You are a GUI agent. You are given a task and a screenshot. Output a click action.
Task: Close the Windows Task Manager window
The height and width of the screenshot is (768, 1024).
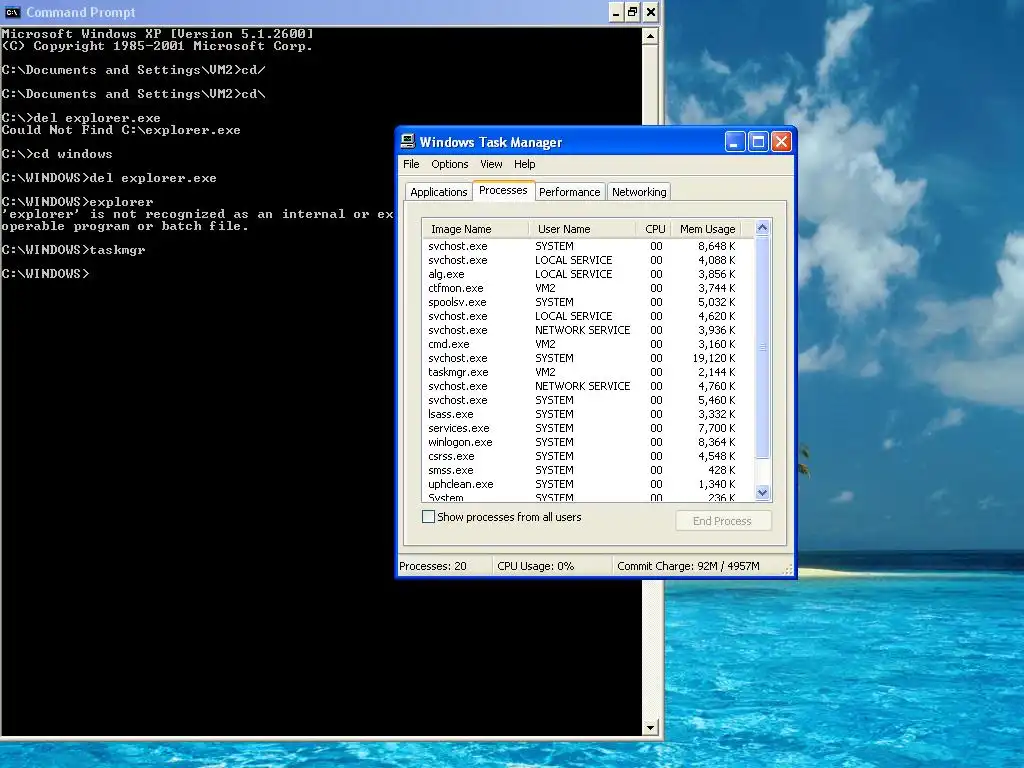(781, 142)
